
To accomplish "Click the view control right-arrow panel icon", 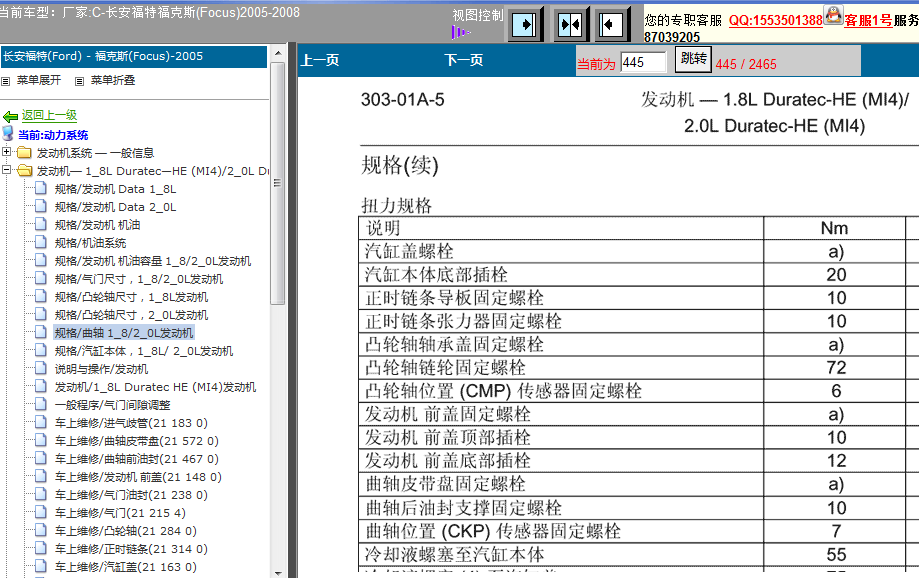I will pyautogui.click(x=524, y=25).
